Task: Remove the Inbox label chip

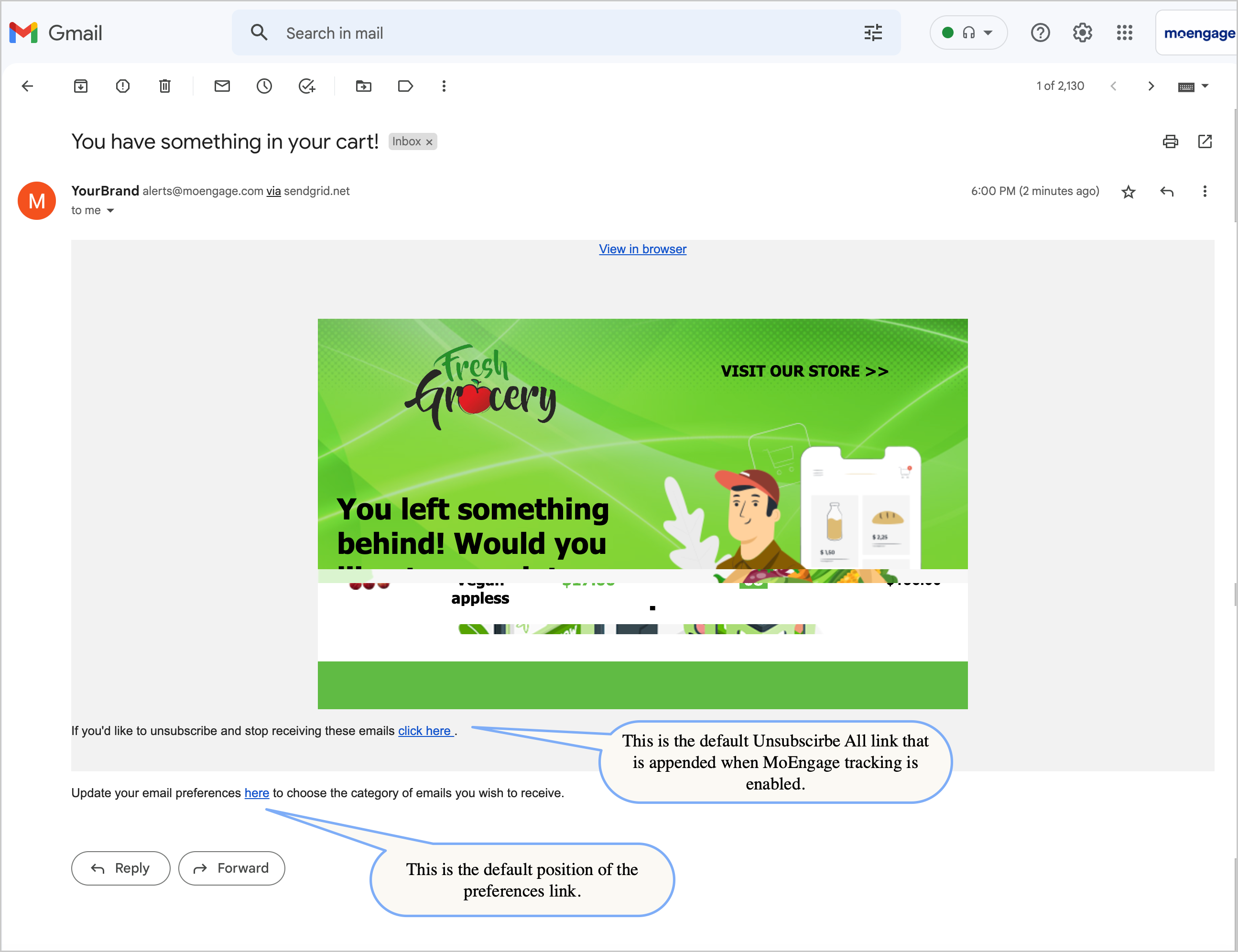Action: 429,142
